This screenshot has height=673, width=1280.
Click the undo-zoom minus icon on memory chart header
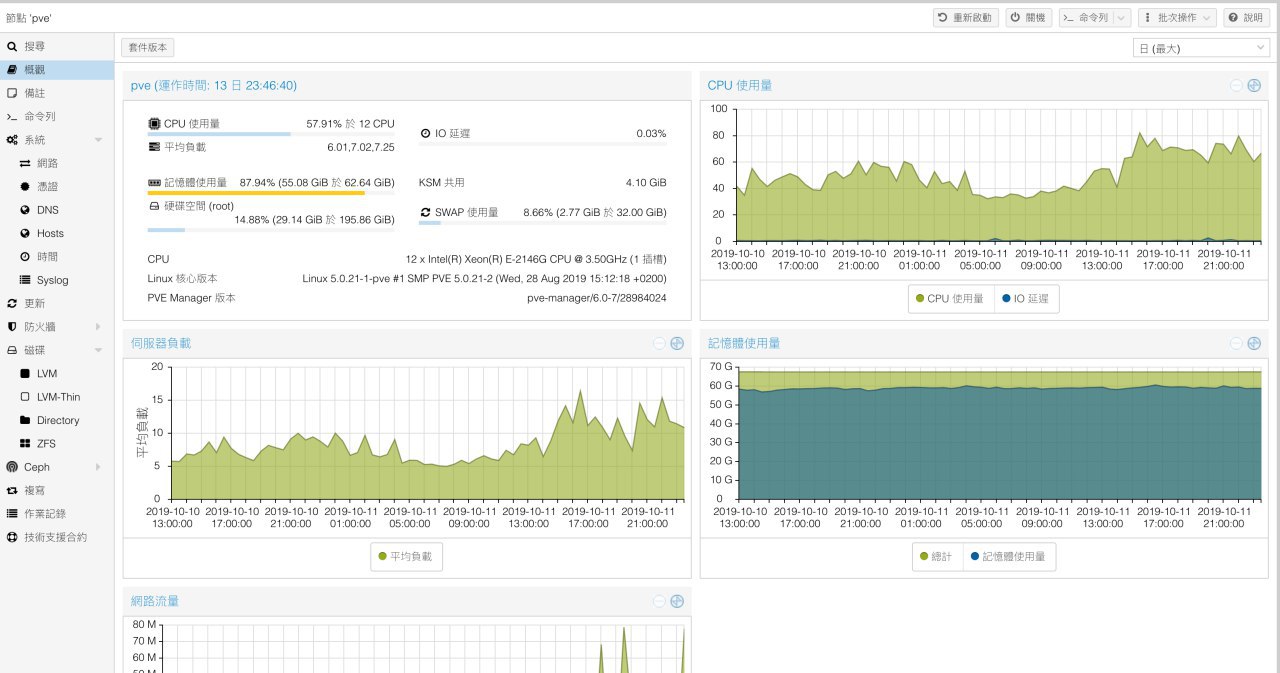point(1236,343)
